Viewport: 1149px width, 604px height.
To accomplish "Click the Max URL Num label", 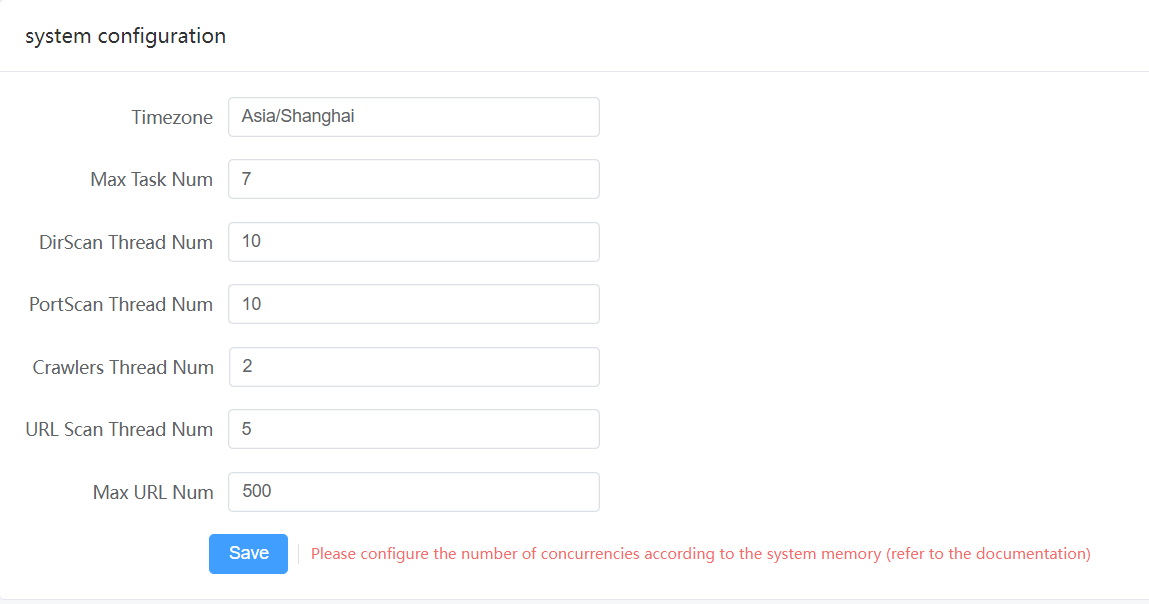I will click(153, 492).
